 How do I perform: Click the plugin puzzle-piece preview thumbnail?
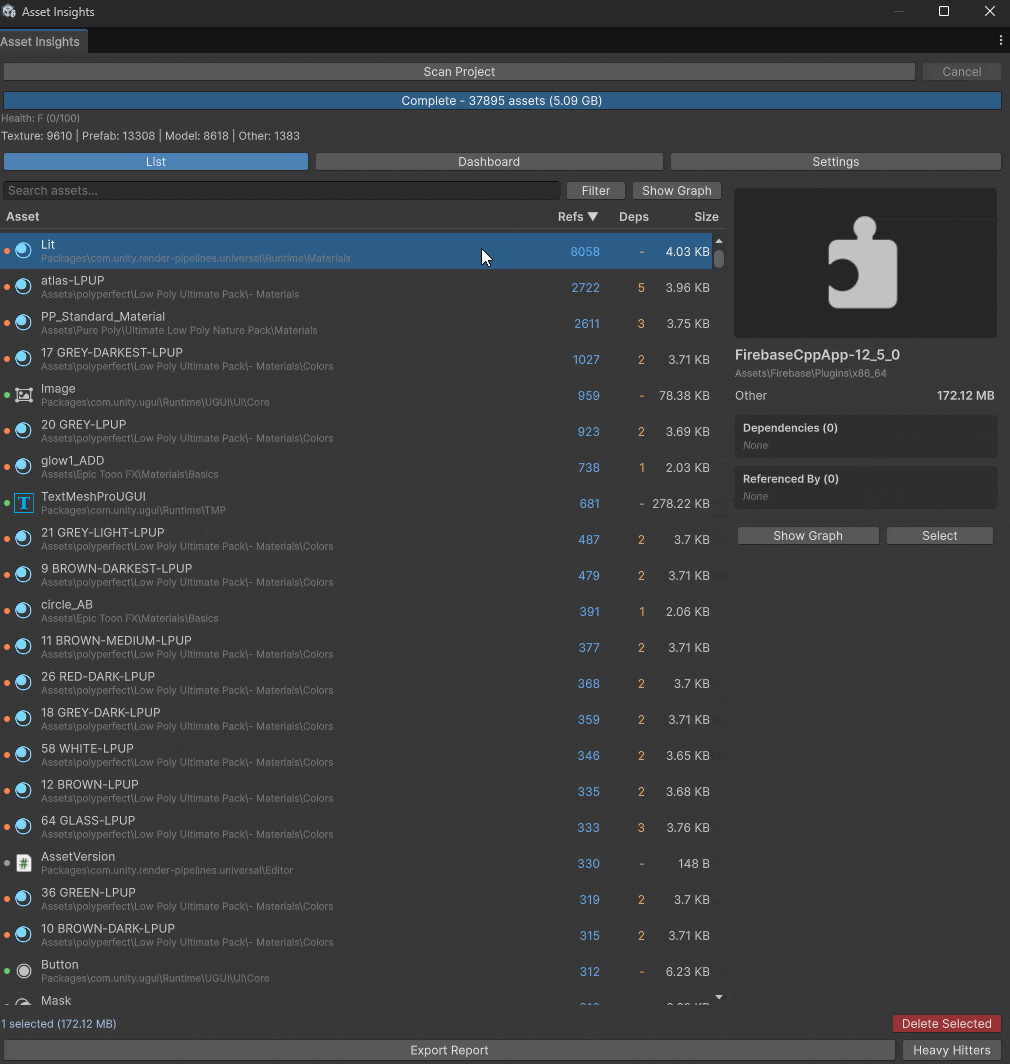[x=865, y=263]
